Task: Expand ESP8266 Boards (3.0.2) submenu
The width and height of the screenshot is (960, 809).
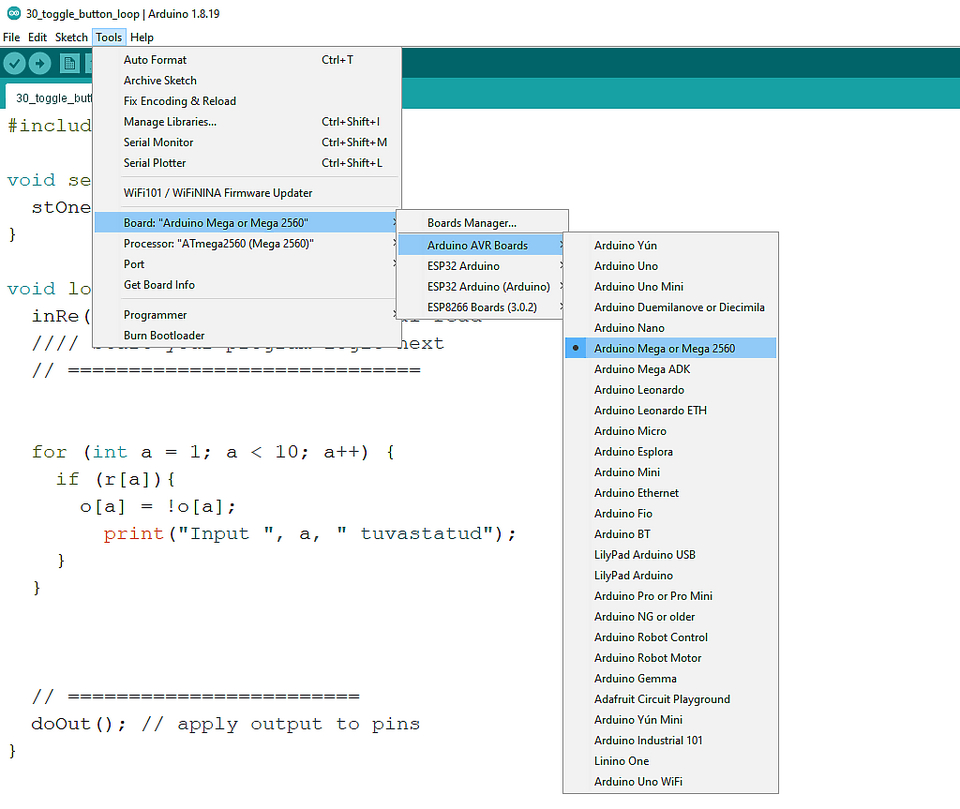Action: tap(480, 307)
